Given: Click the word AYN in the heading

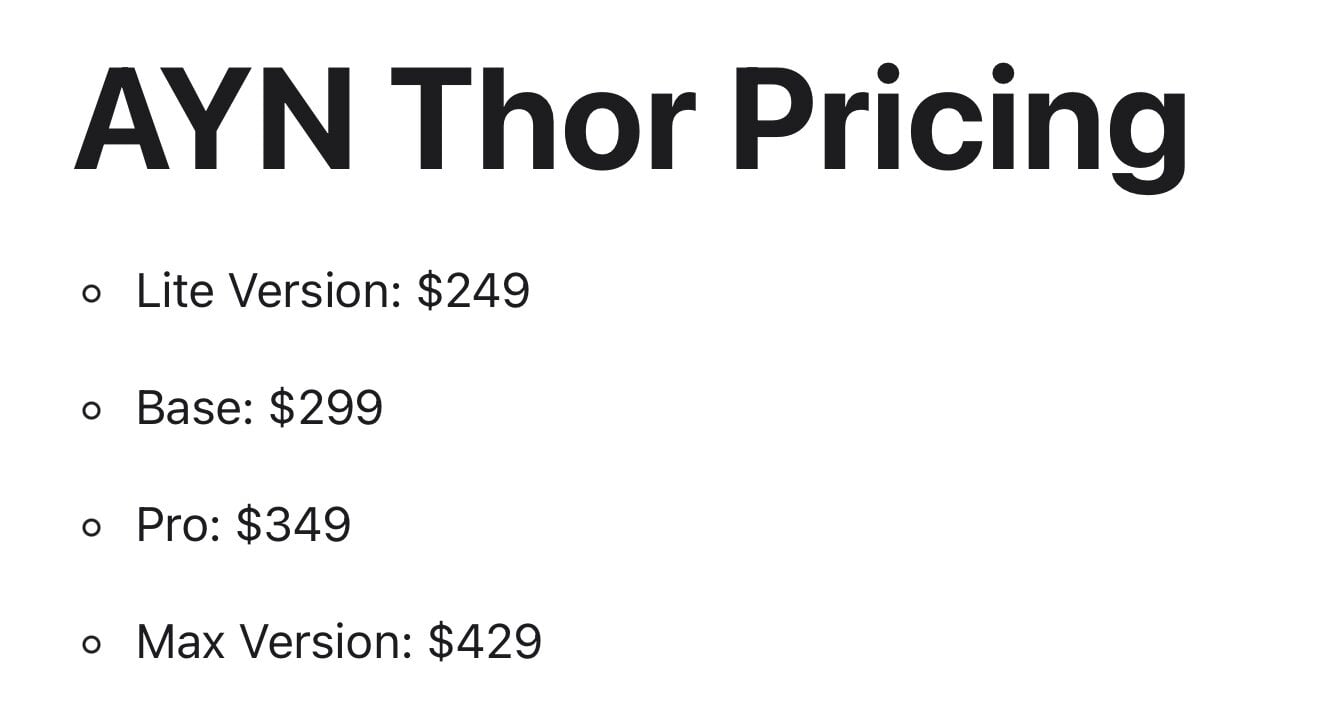Looking at the screenshot, I should tap(213, 121).
